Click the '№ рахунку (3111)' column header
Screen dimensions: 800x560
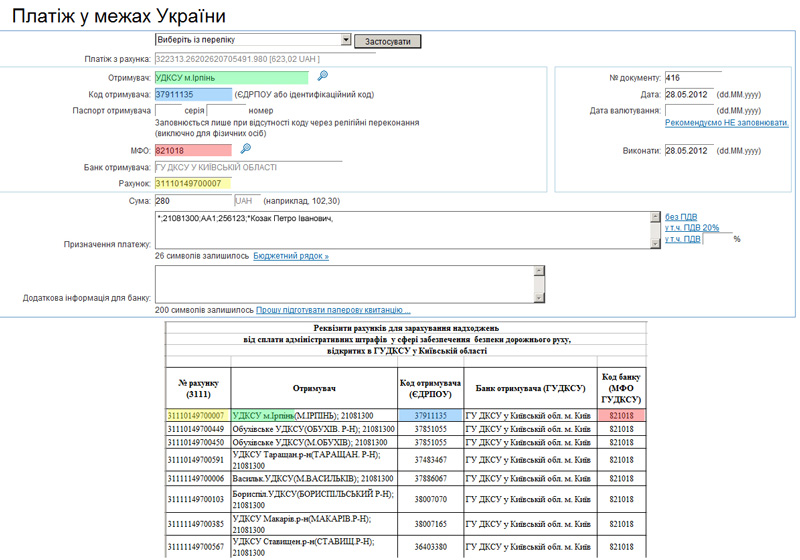[x=198, y=388]
